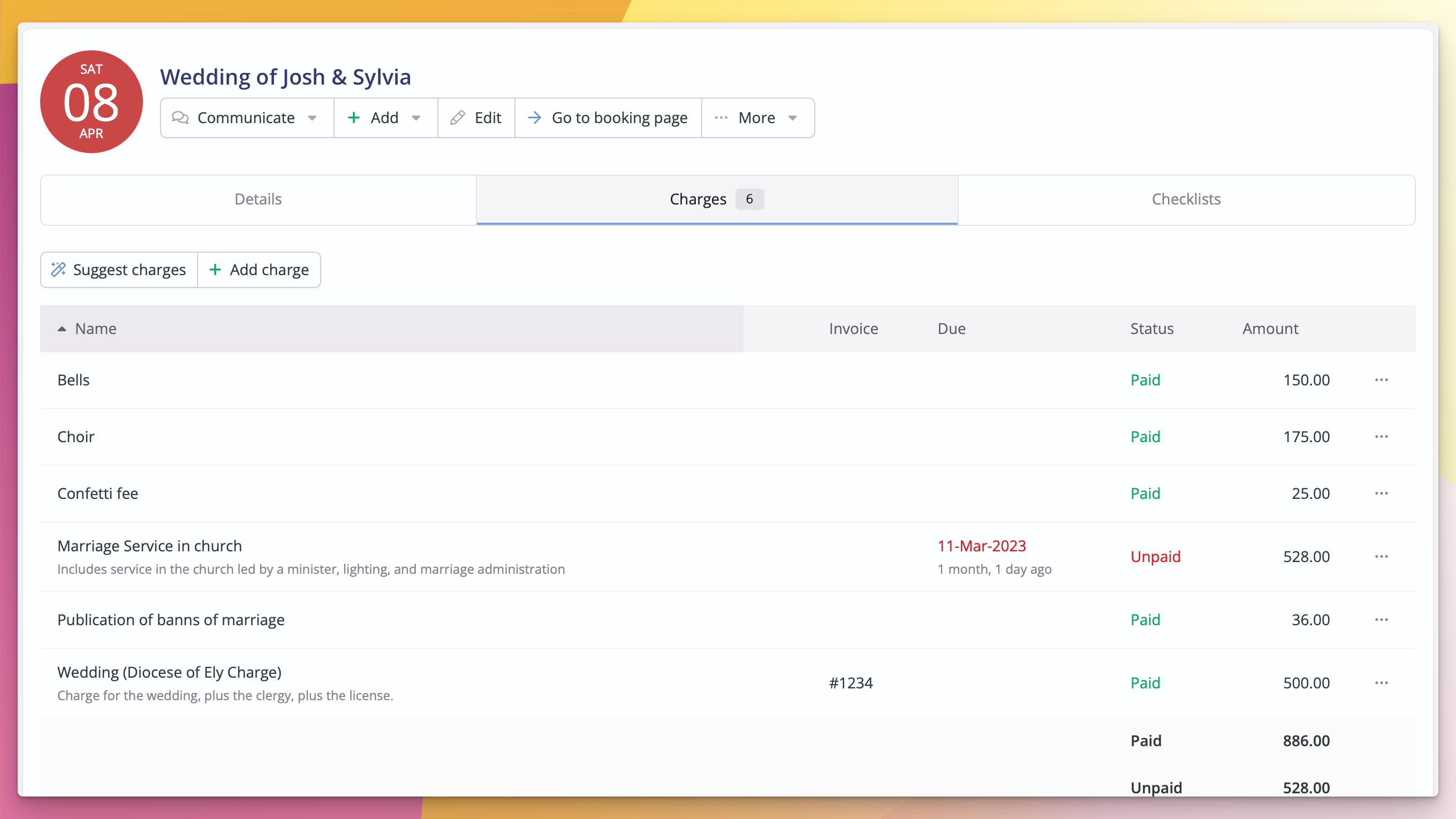The height and width of the screenshot is (819, 1456).
Task: Click the Marriage Service description text
Action: pos(311,569)
